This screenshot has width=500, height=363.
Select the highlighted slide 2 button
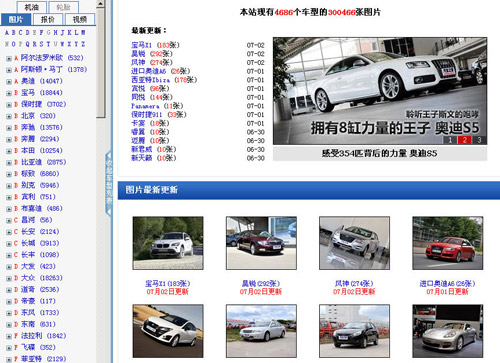[x=465, y=140]
